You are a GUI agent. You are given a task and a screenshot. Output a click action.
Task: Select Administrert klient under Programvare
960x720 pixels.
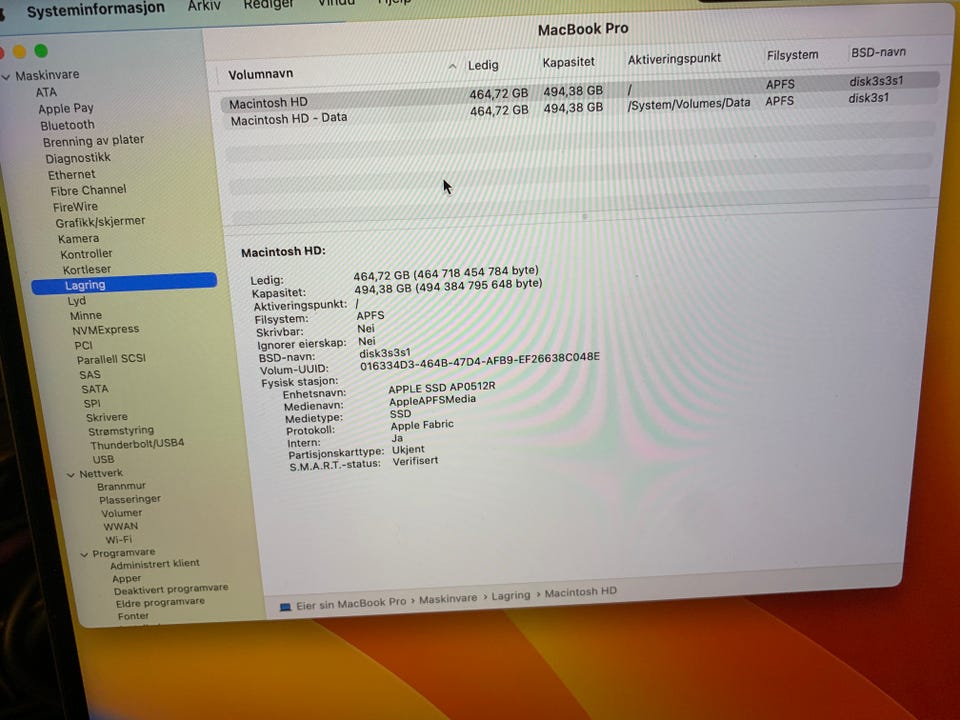pyautogui.click(x=154, y=564)
